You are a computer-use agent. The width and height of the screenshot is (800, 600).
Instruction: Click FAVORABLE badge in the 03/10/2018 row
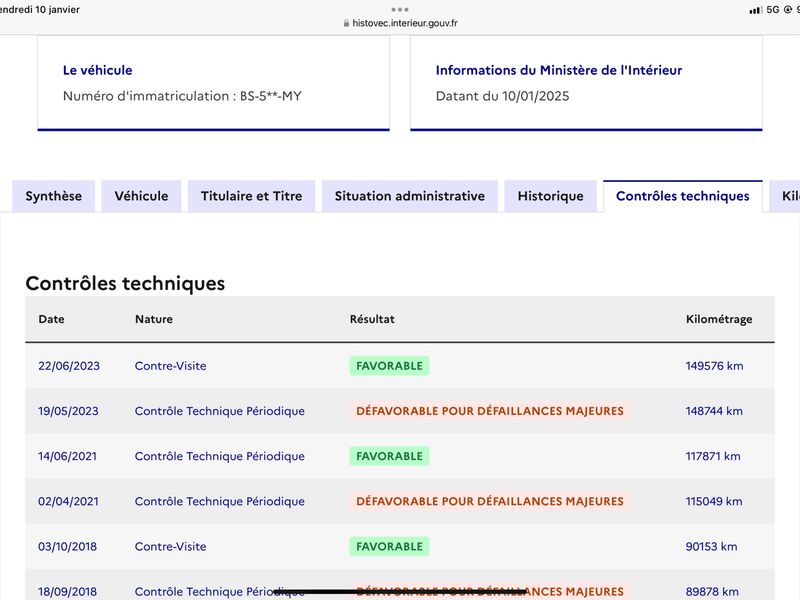389,546
